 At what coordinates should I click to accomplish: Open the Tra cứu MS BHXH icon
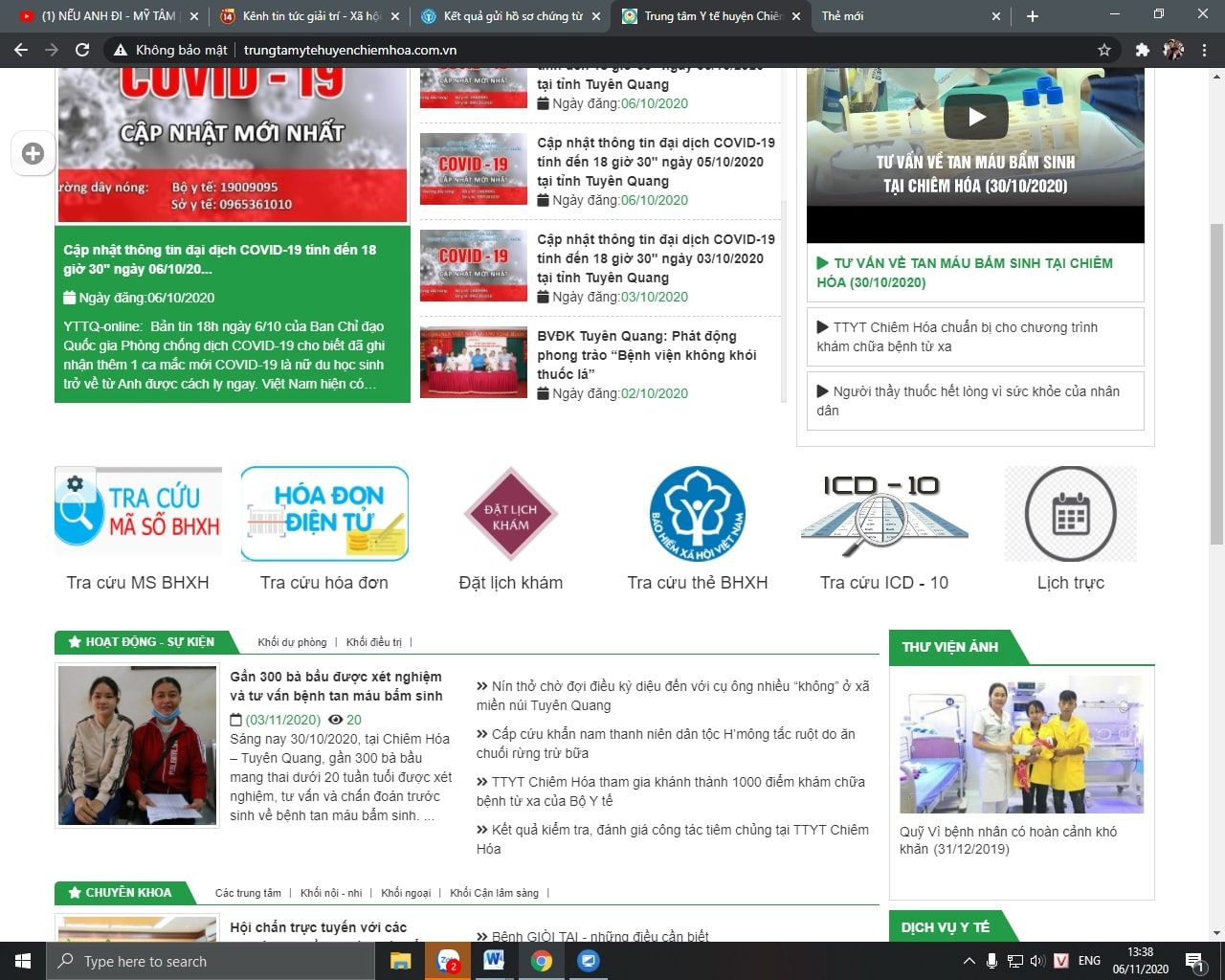[138, 512]
